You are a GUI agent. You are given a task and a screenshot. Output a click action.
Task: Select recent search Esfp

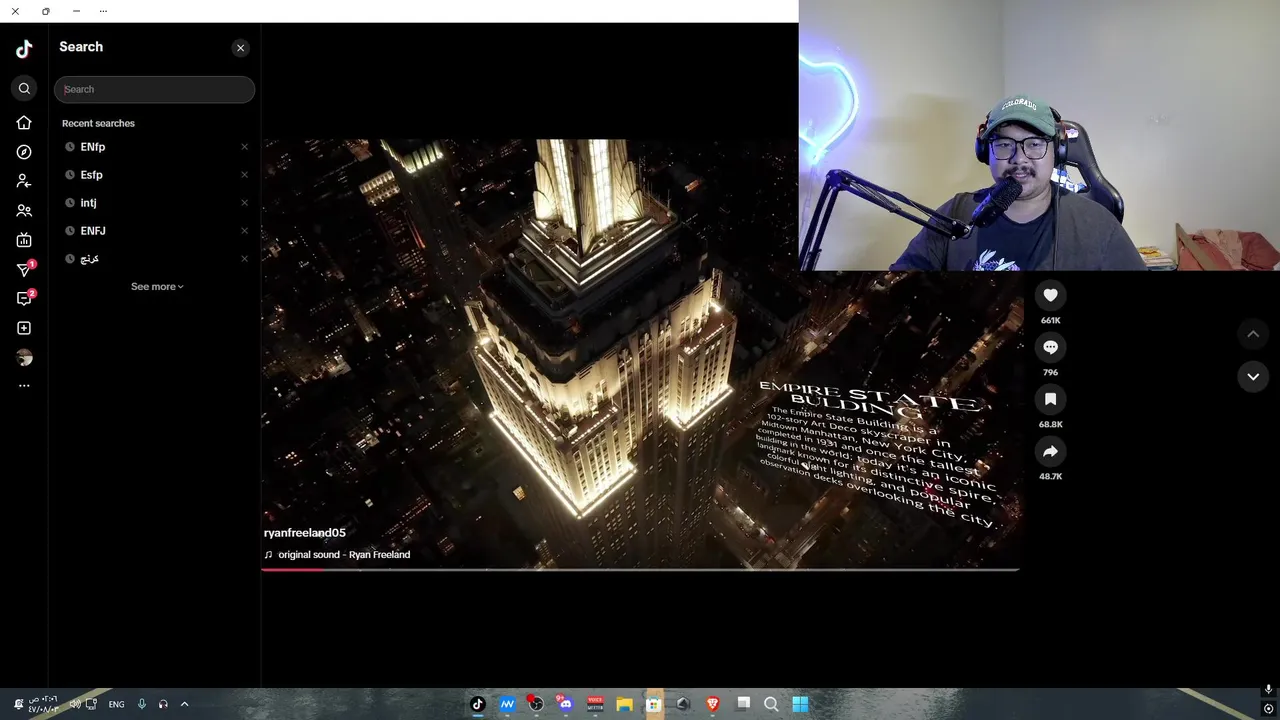pyautogui.click(x=91, y=175)
